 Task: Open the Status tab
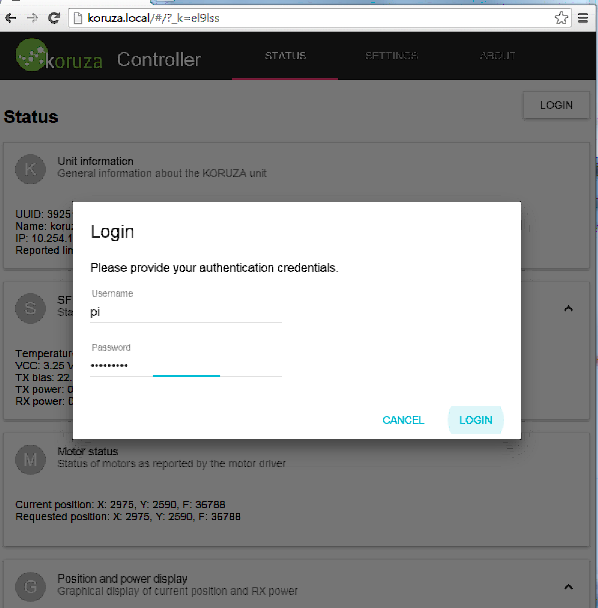tap(285, 56)
